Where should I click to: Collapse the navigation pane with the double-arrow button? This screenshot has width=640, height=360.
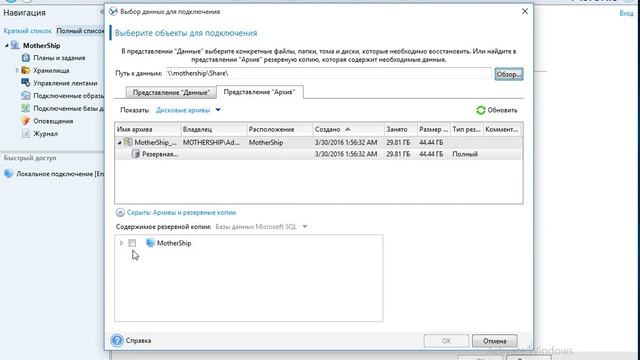(x=102, y=12)
